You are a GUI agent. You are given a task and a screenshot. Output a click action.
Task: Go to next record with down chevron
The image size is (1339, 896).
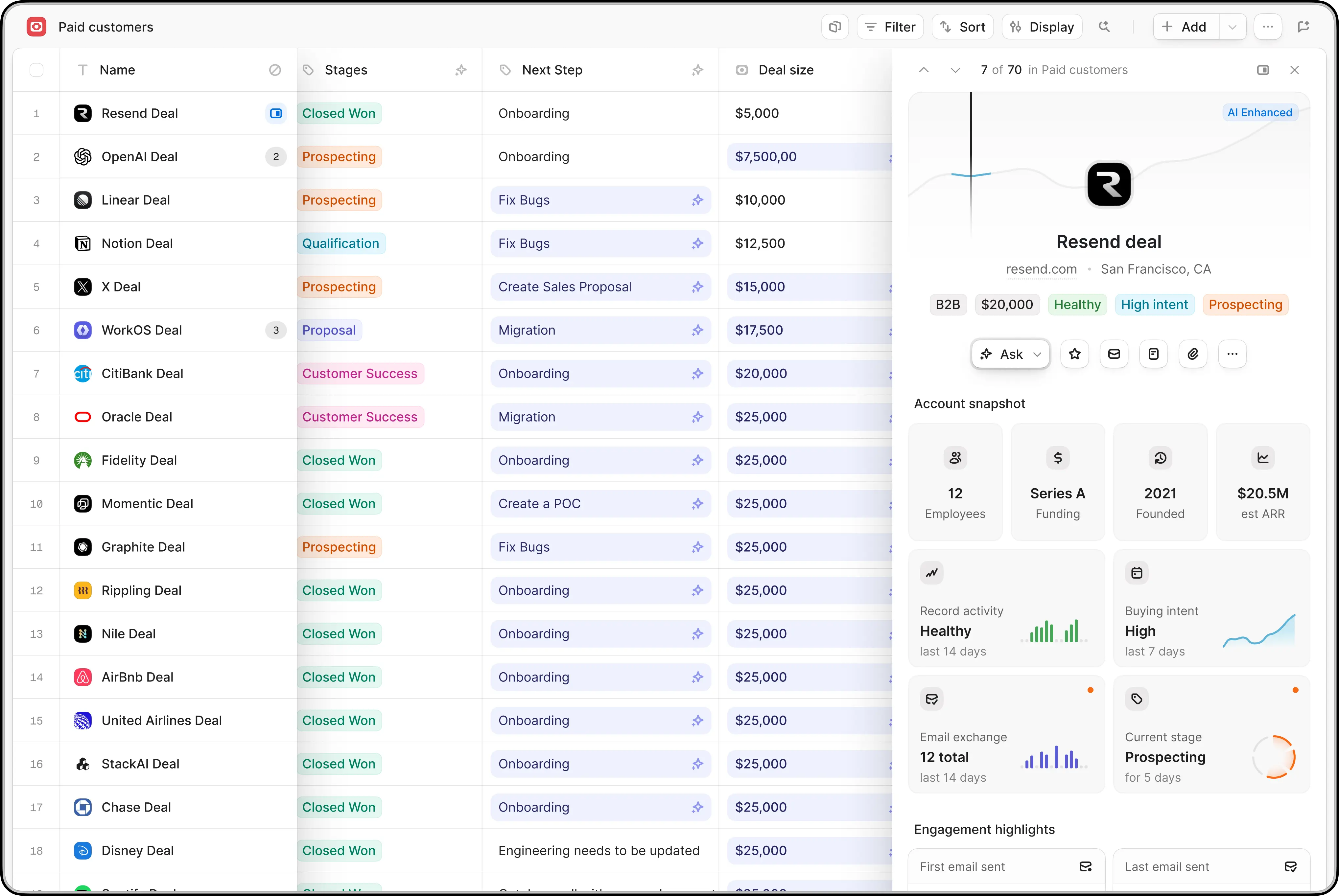(955, 70)
